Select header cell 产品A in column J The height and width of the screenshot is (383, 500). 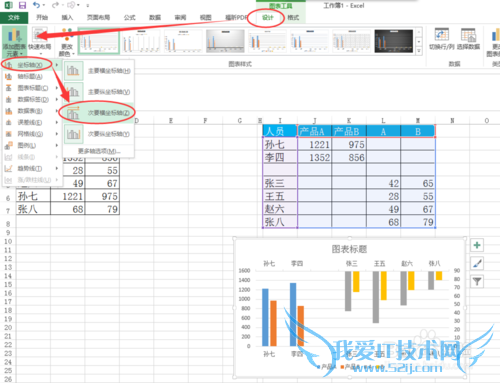pyautogui.click(x=314, y=131)
